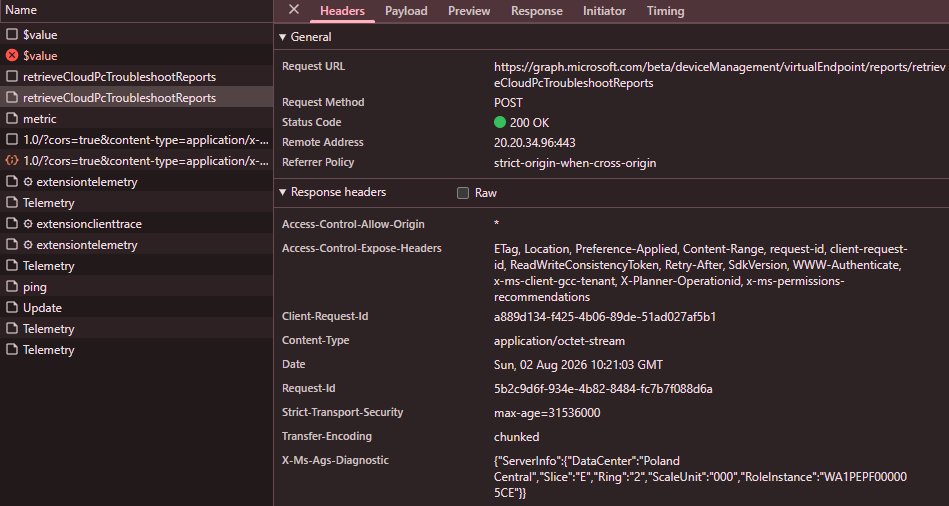This screenshot has width=949, height=506.
Task: Click the asterisk value of Access-Control-Allow-Origin
Action: click(x=496, y=224)
